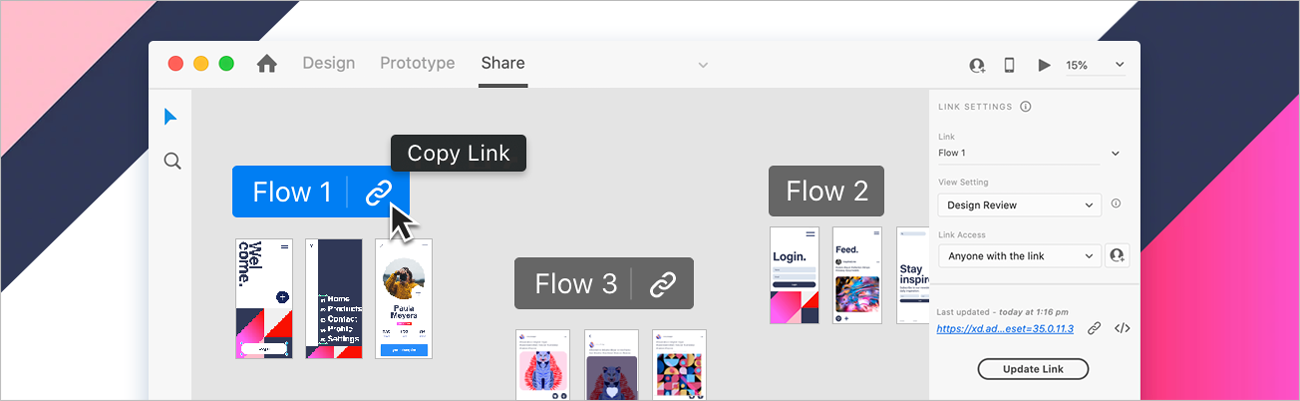This screenshot has height=401, width=1300.
Task: Open the Anyone with the link dropdown
Action: tap(1019, 256)
